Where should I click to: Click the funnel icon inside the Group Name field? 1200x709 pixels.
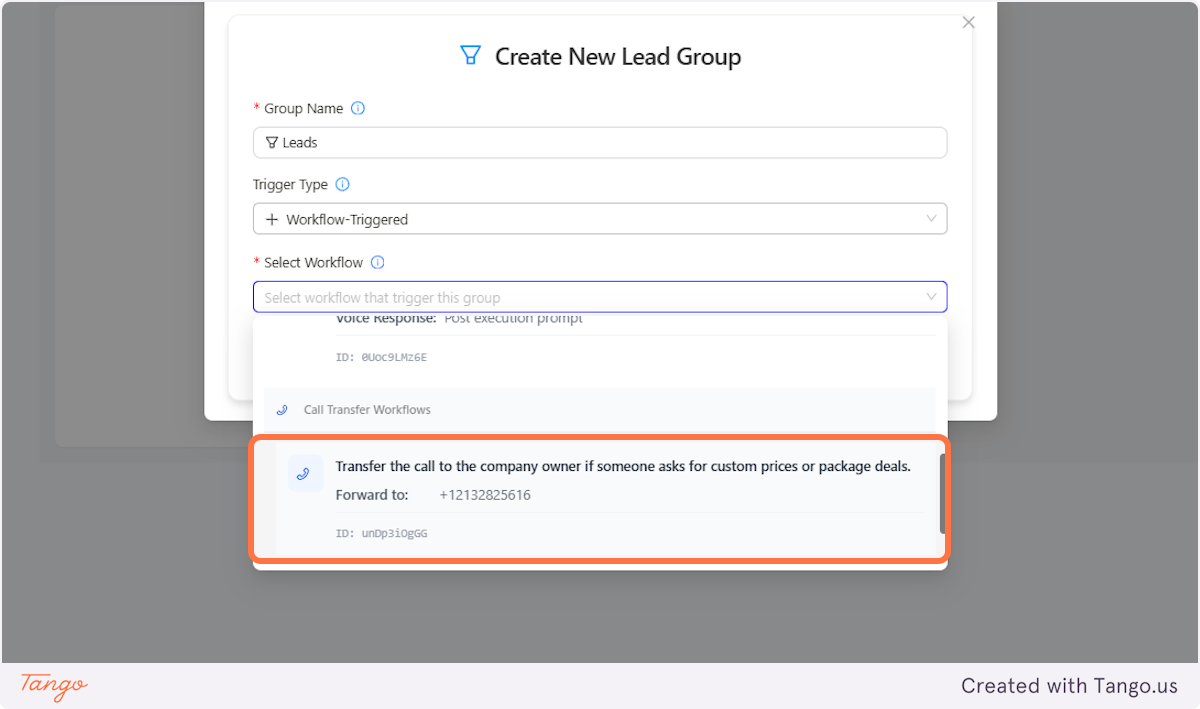pos(271,142)
